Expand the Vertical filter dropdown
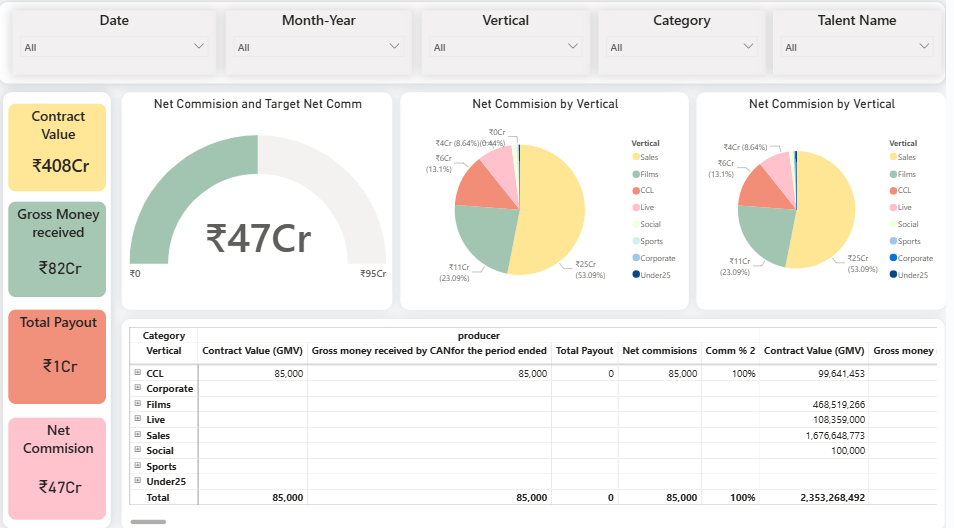 click(573, 46)
